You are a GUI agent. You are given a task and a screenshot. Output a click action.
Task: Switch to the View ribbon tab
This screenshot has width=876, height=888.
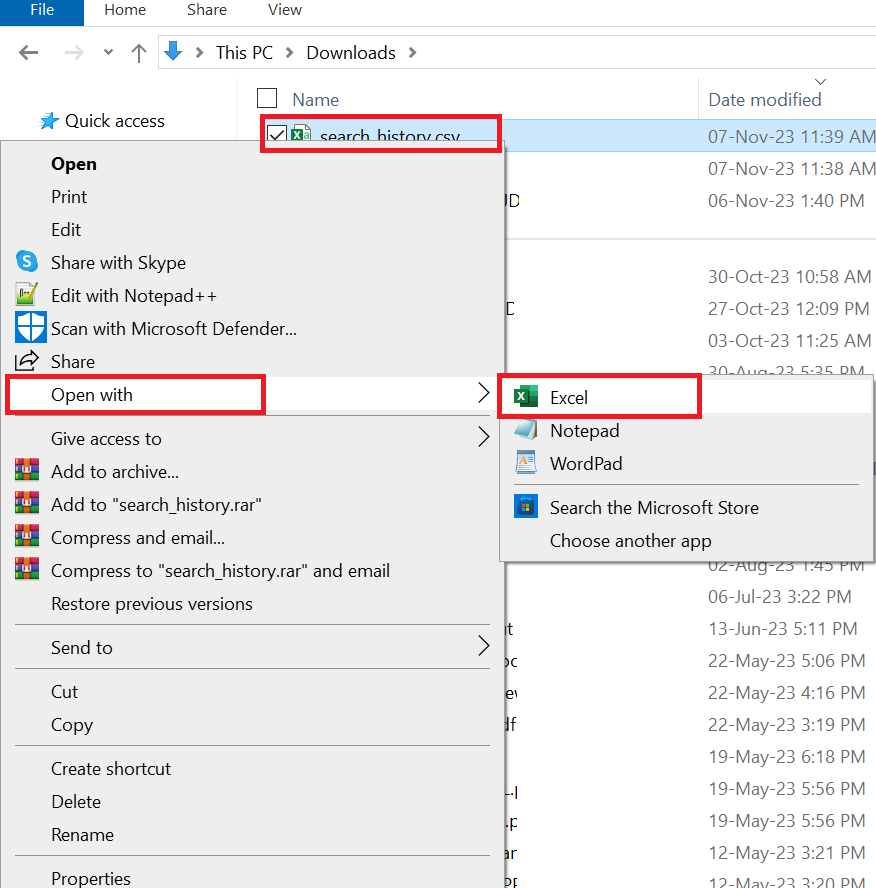285,10
